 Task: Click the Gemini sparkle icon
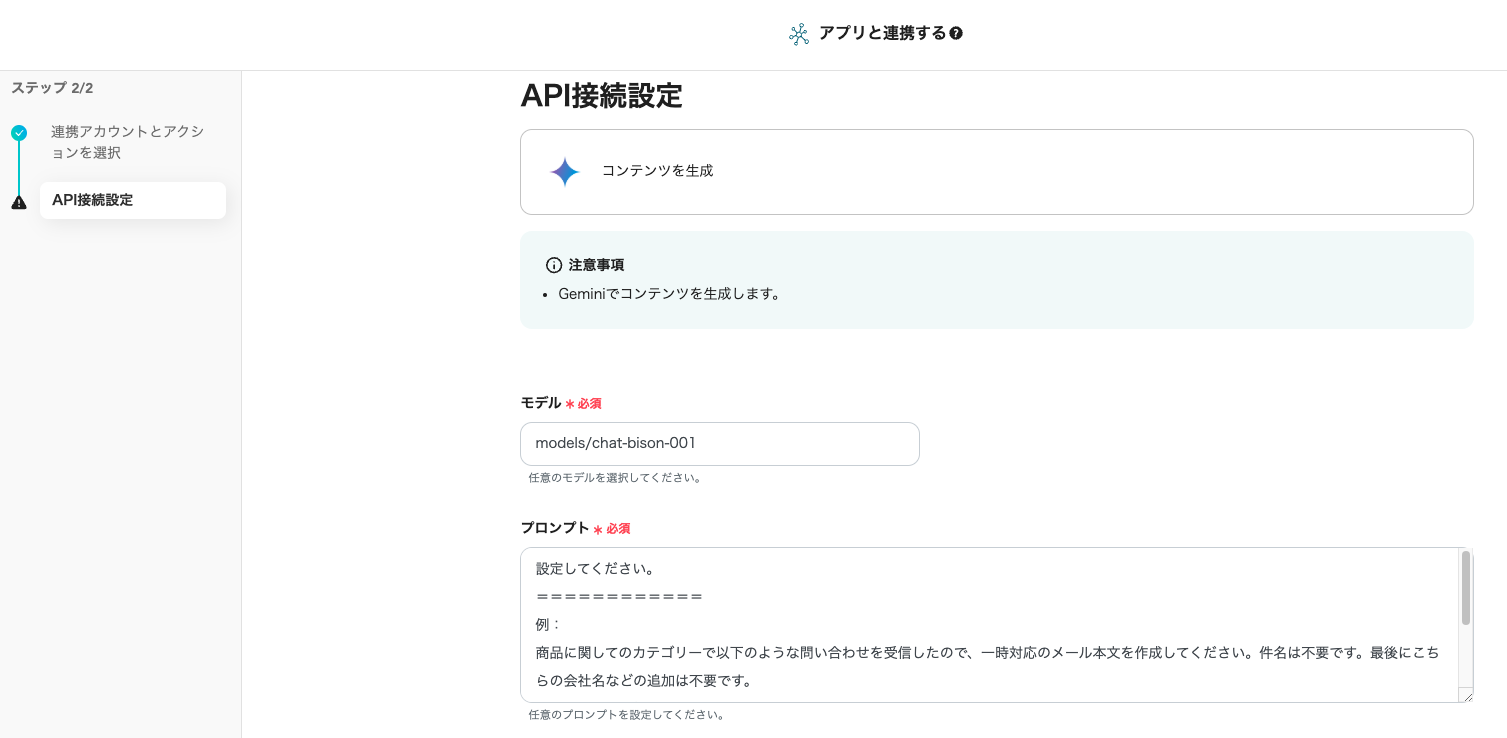click(x=564, y=172)
